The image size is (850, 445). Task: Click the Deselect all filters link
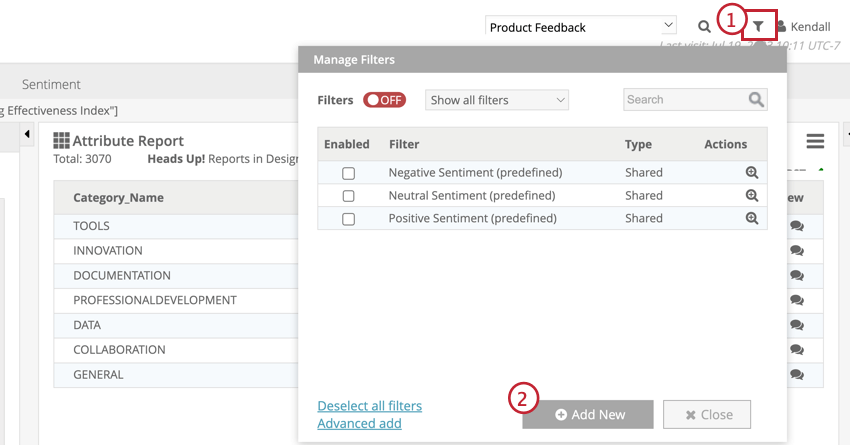point(369,406)
